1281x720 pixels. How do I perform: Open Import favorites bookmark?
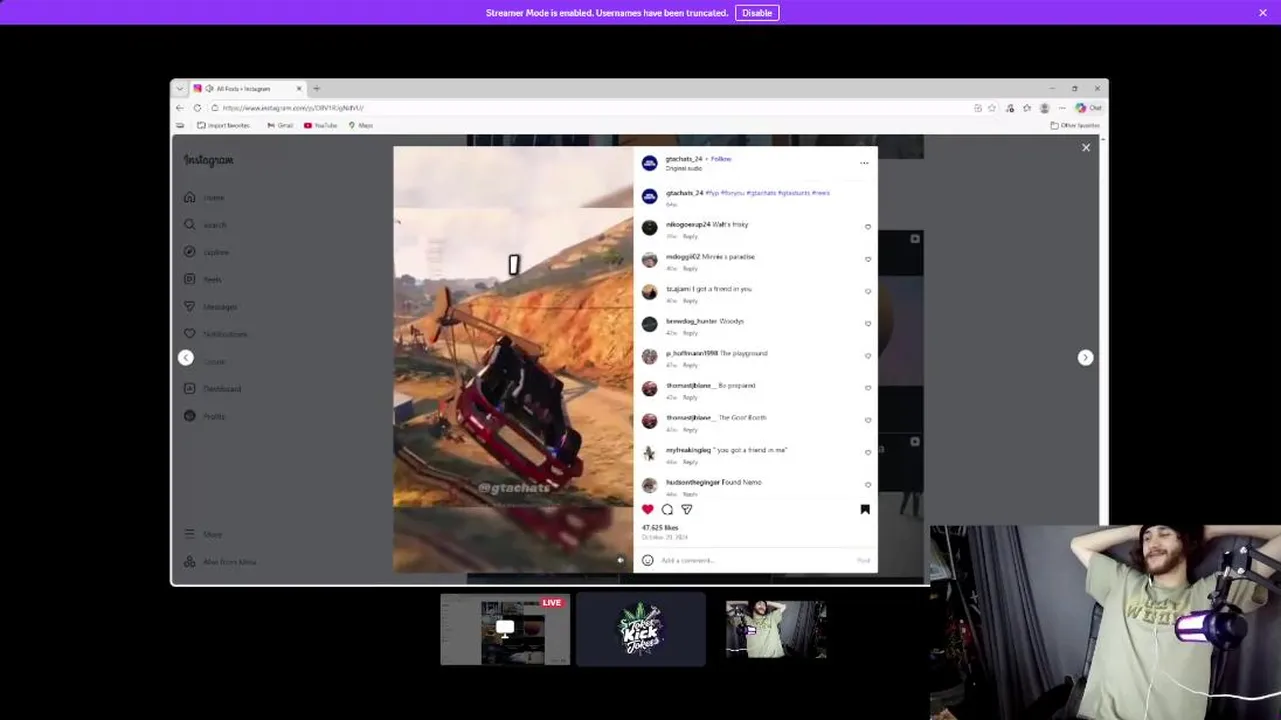(224, 125)
